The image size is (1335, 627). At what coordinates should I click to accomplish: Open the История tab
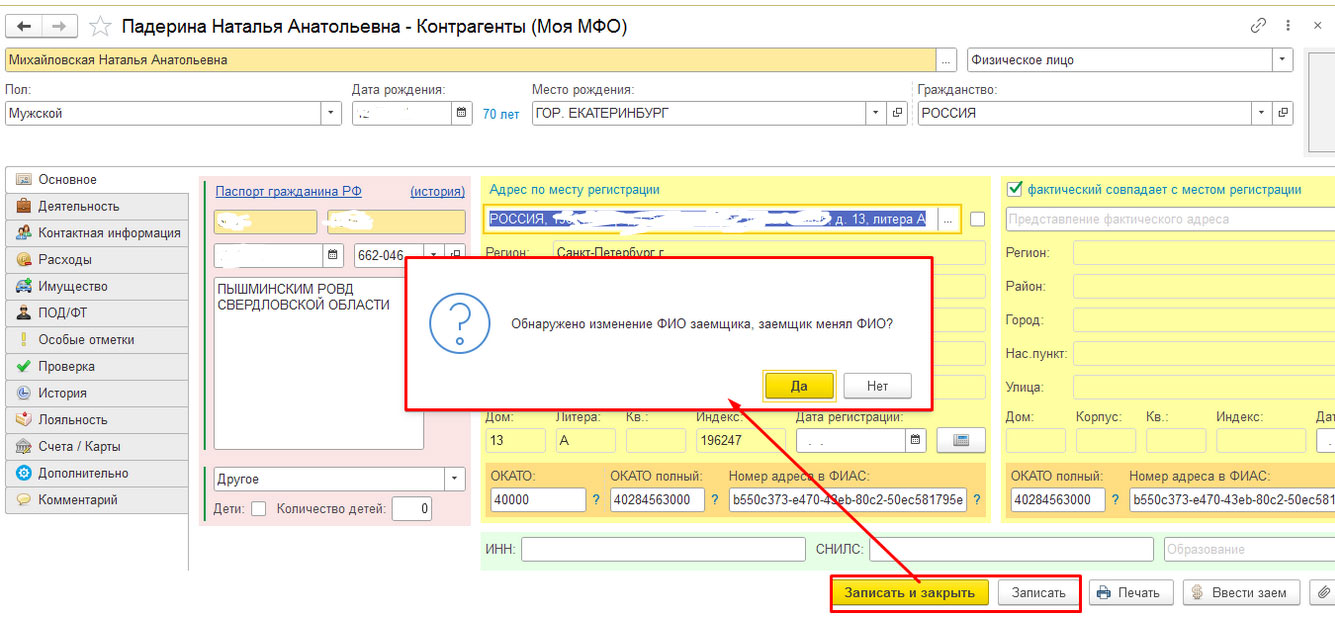click(x=96, y=393)
